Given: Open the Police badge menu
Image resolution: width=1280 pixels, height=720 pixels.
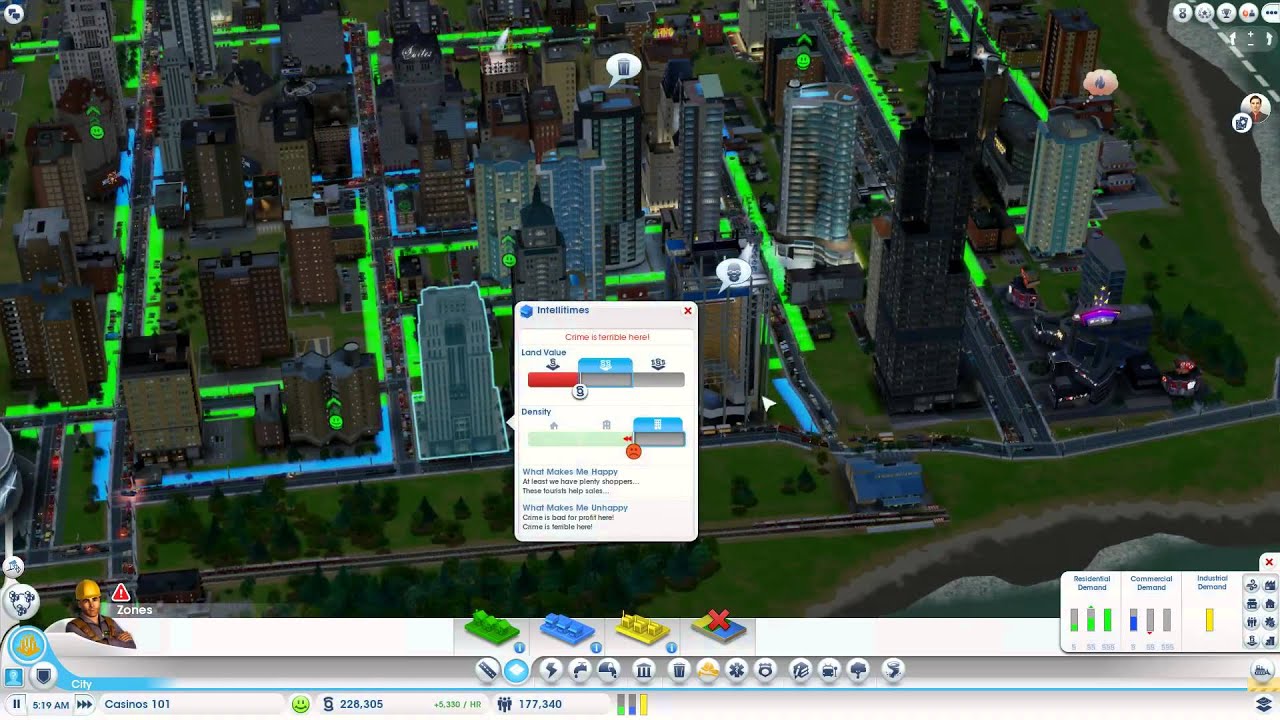Looking at the screenshot, I should click(x=766, y=670).
